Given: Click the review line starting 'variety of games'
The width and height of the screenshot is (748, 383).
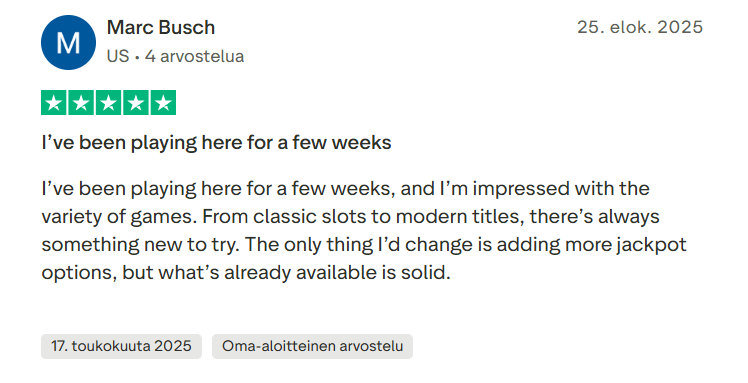Looking at the screenshot, I should tap(351, 217).
